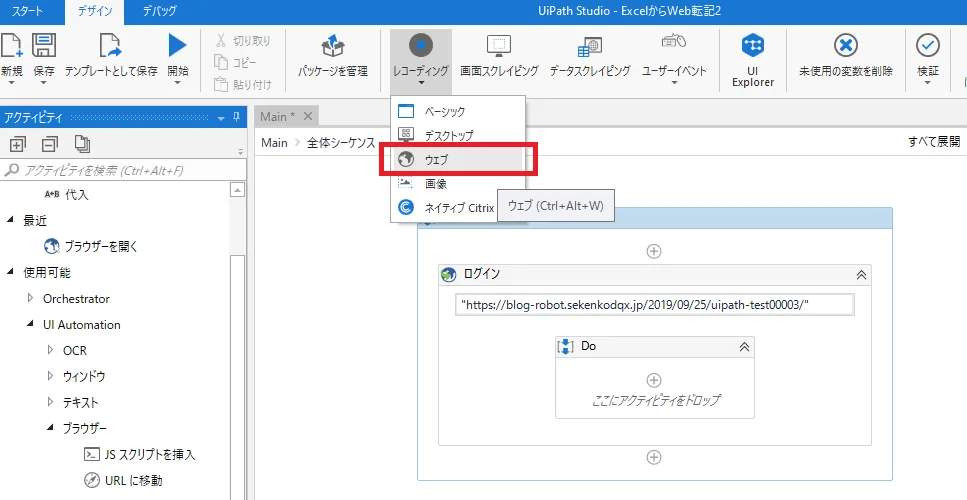Image resolution: width=967 pixels, height=500 pixels.
Task: Switch to the スタート tab
Action: (x=28, y=11)
